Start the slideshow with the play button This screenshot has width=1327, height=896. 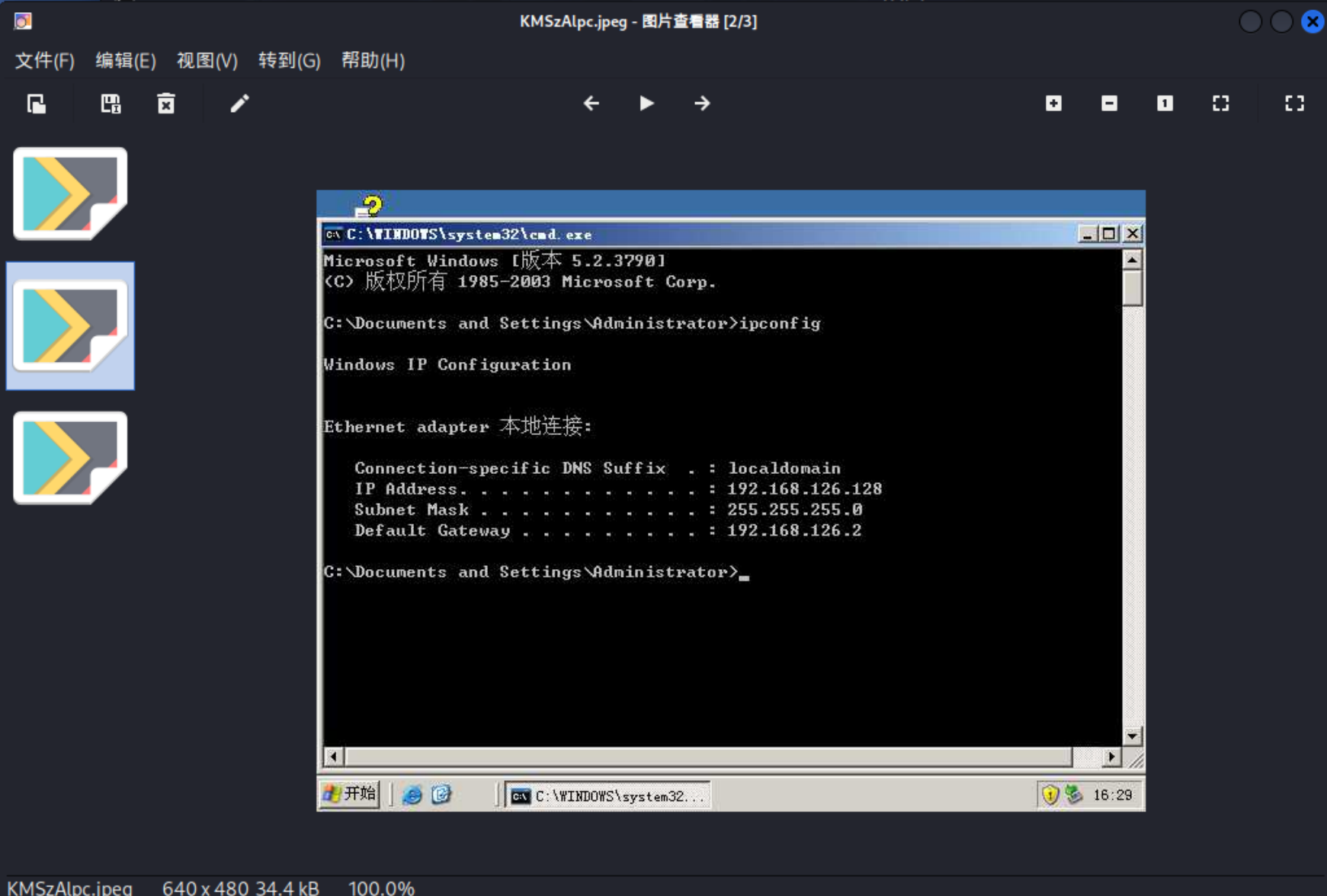click(646, 104)
